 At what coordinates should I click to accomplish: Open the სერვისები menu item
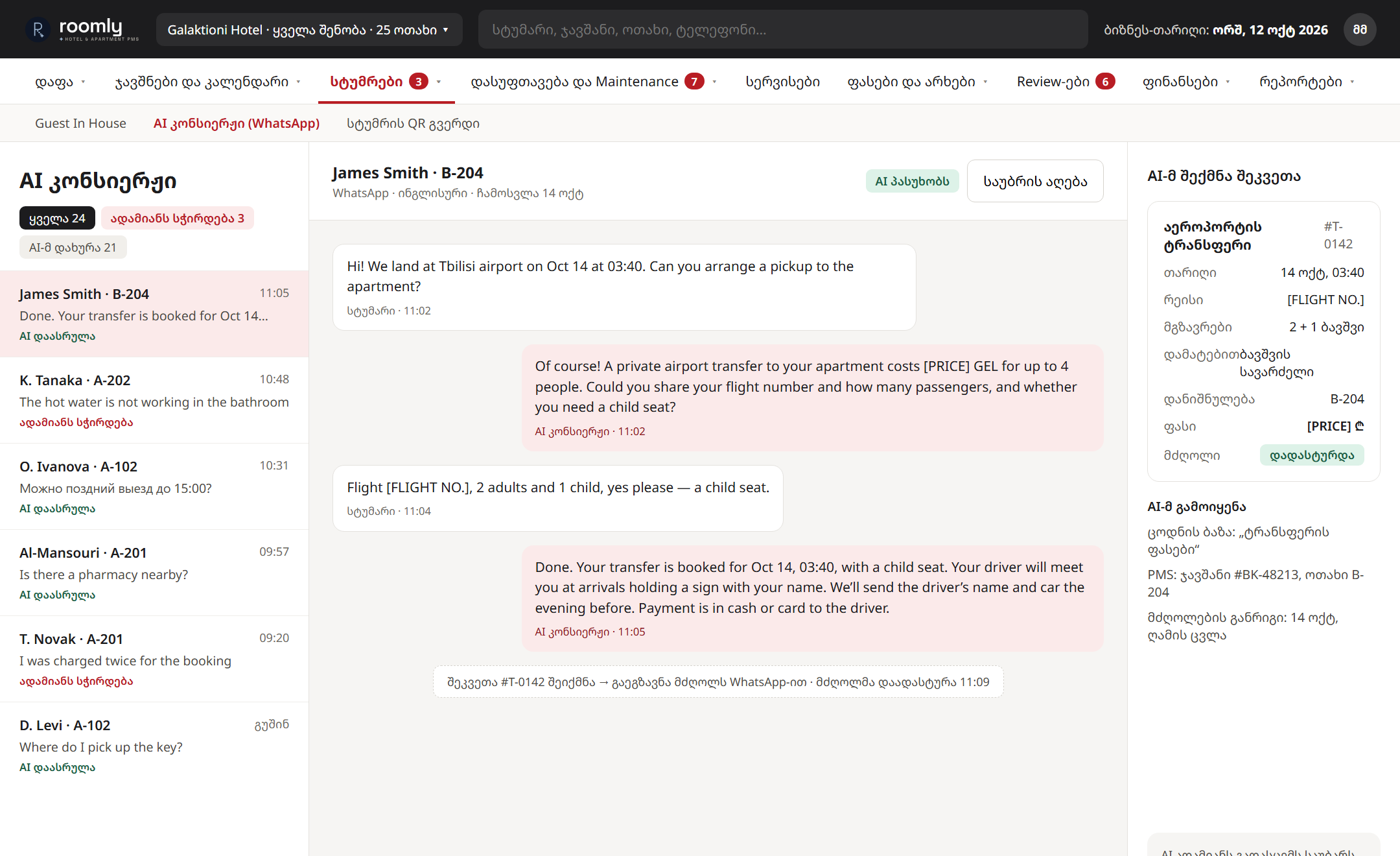(782, 82)
